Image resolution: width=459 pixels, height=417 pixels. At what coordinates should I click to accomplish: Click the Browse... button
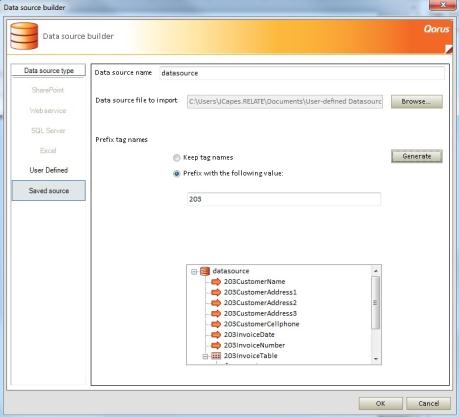(417, 102)
